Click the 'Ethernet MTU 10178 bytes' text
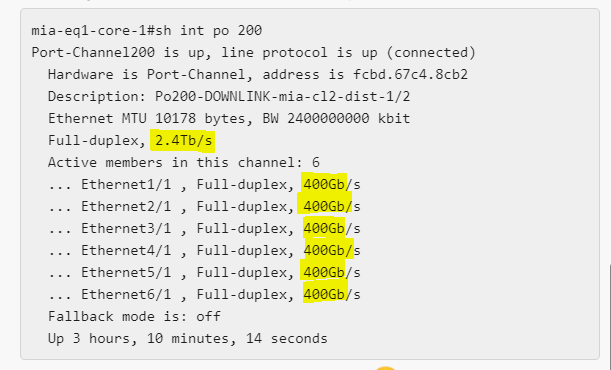This screenshot has width=611, height=370. click(147, 118)
